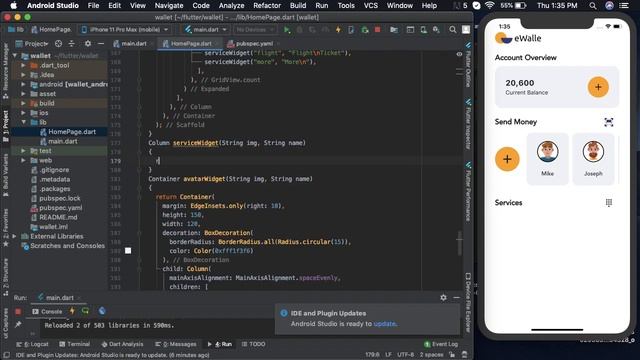Expand the .dart_tool folder

point(23,65)
